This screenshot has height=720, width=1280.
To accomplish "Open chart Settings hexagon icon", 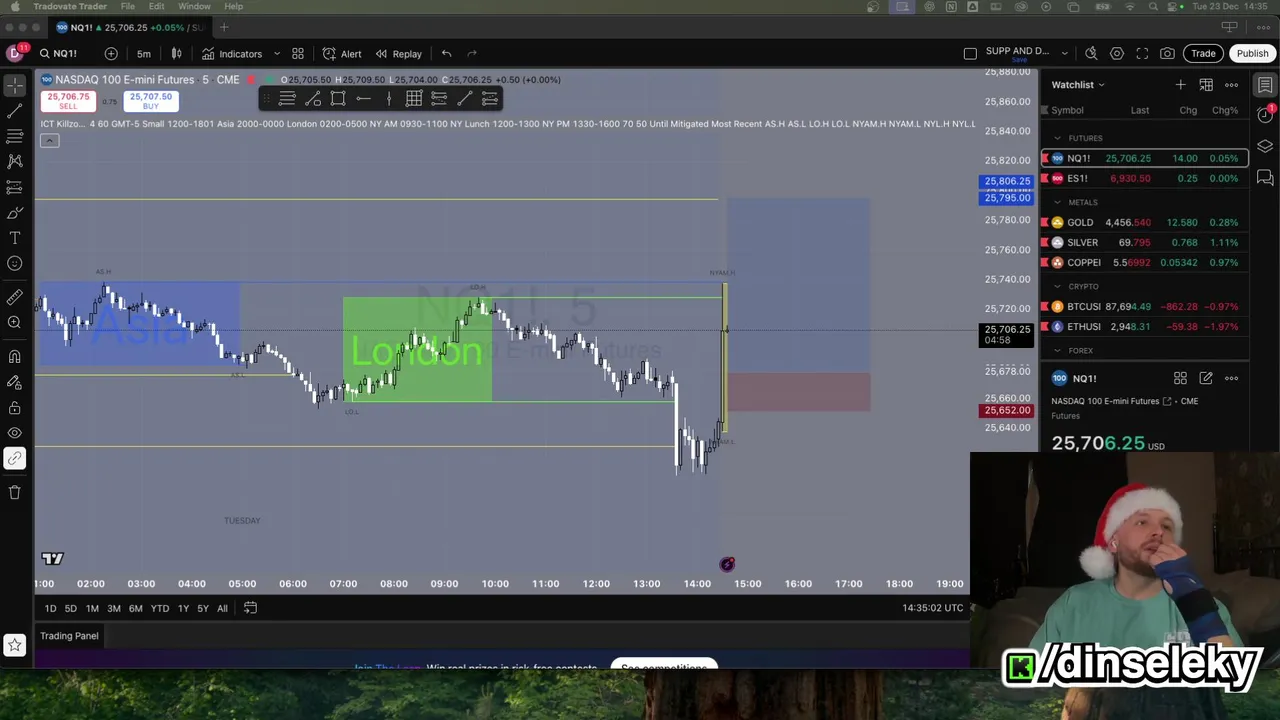I will click(x=1117, y=54).
